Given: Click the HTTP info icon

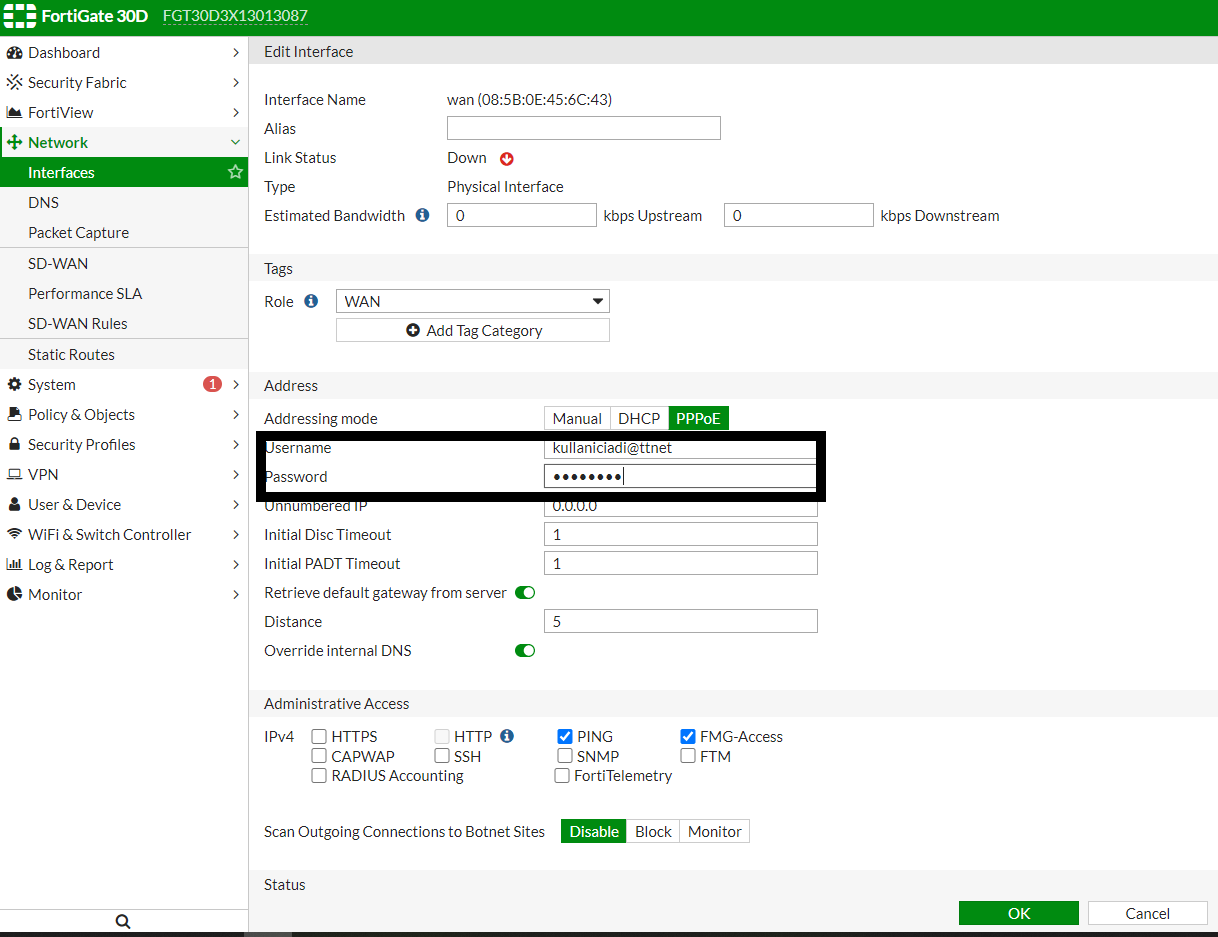Looking at the screenshot, I should click(507, 736).
